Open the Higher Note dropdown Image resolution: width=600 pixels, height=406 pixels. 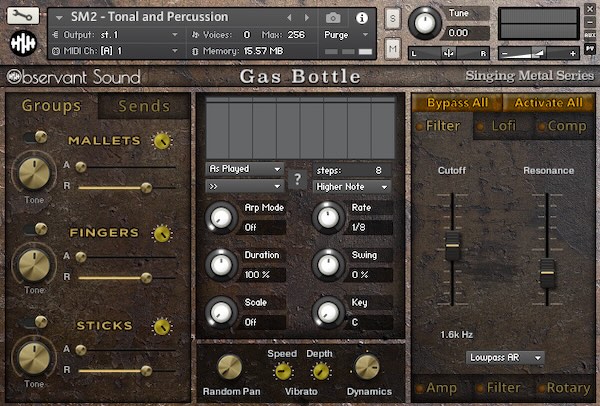point(352,187)
